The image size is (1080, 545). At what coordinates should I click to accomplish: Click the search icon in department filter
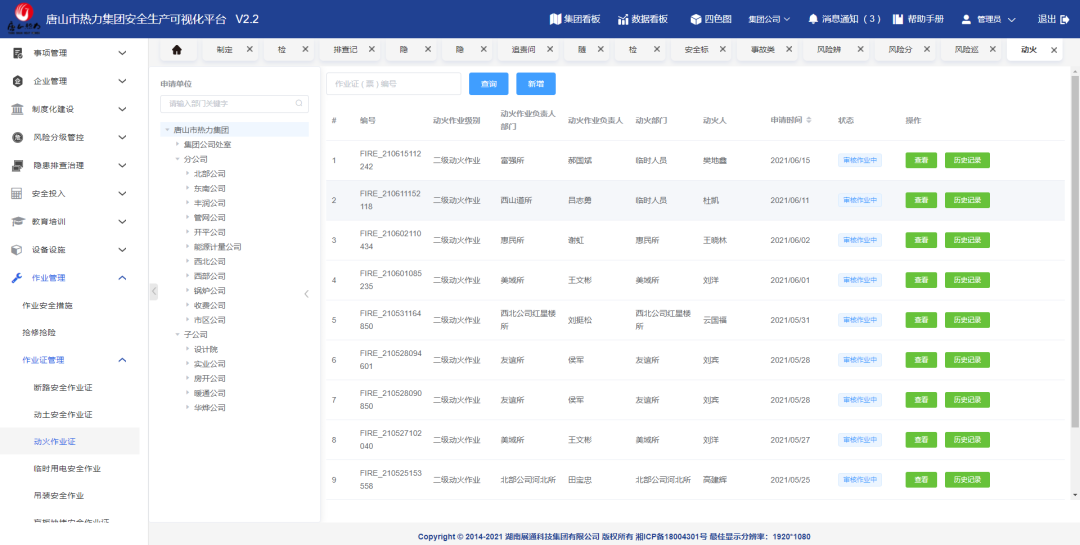point(299,103)
